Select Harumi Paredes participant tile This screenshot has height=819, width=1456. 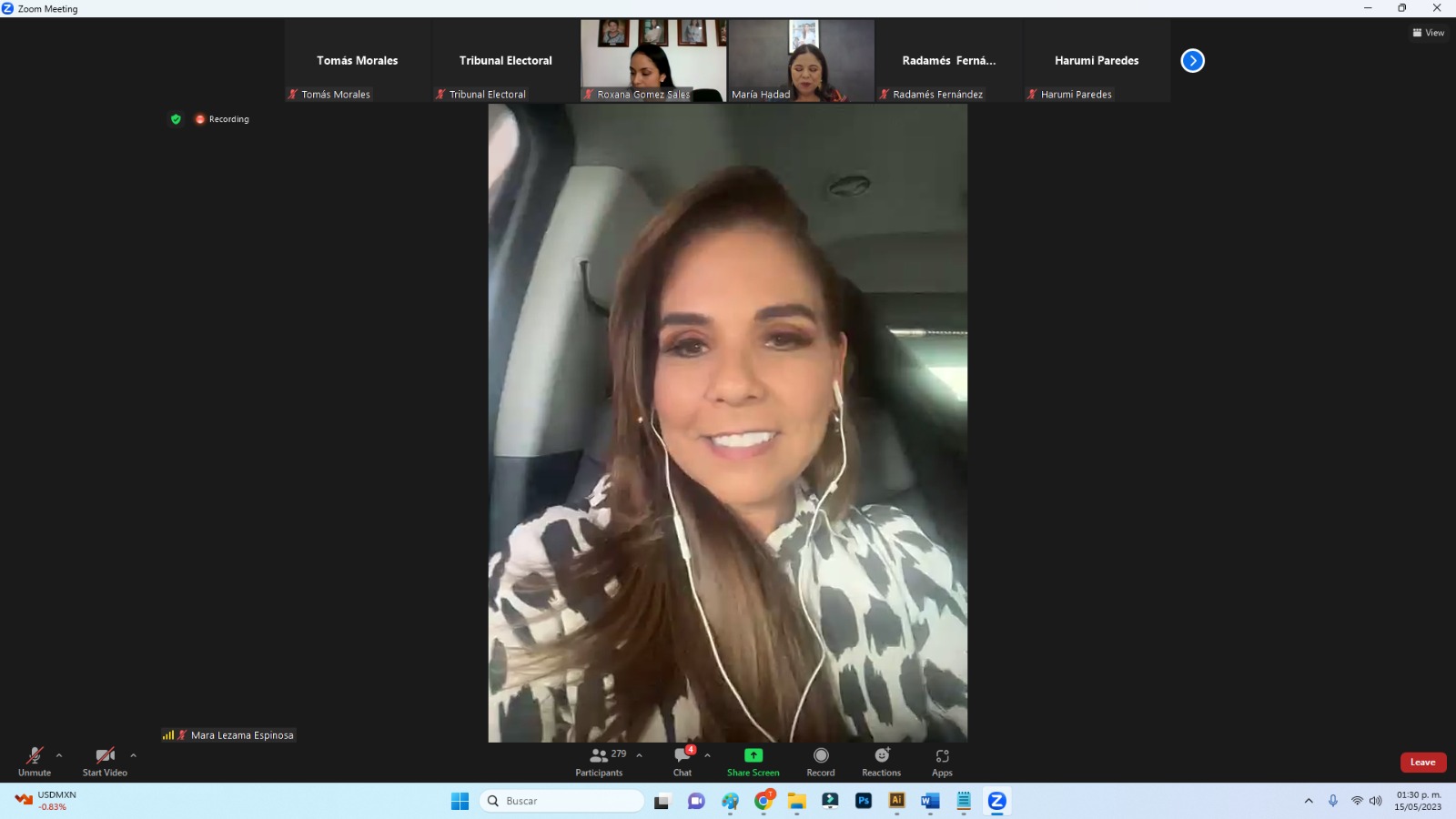tap(1097, 61)
